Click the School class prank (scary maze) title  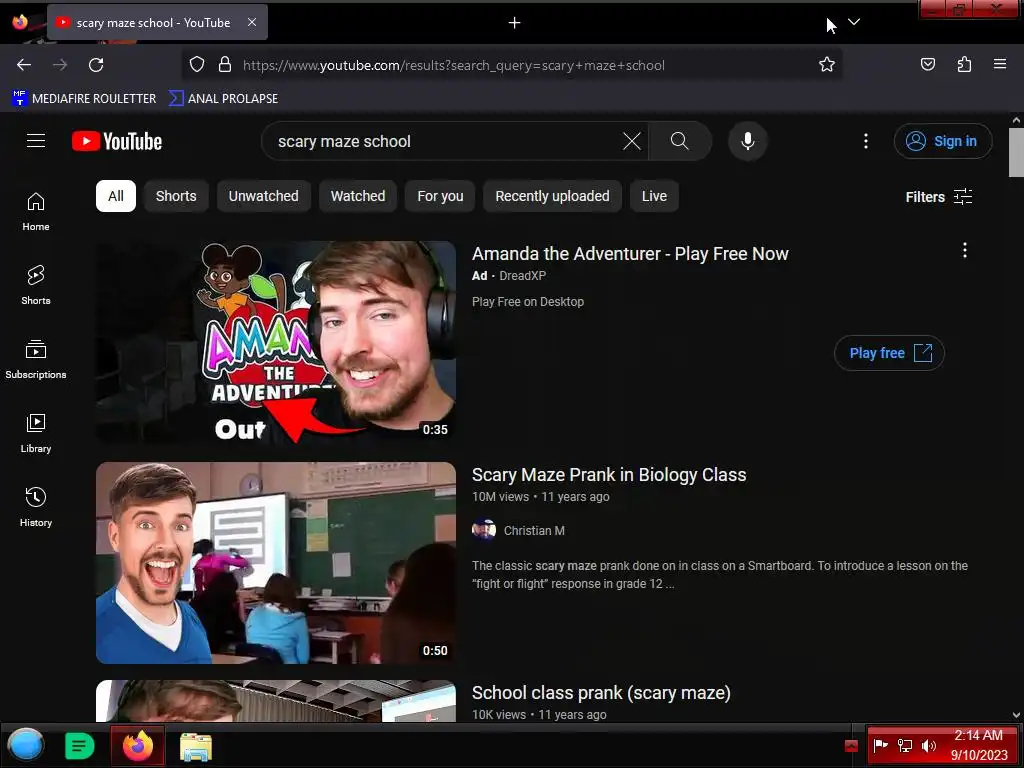point(601,693)
